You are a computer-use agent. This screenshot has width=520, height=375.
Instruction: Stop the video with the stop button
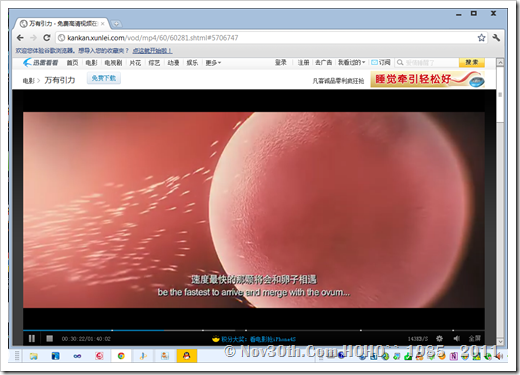click(50, 339)
